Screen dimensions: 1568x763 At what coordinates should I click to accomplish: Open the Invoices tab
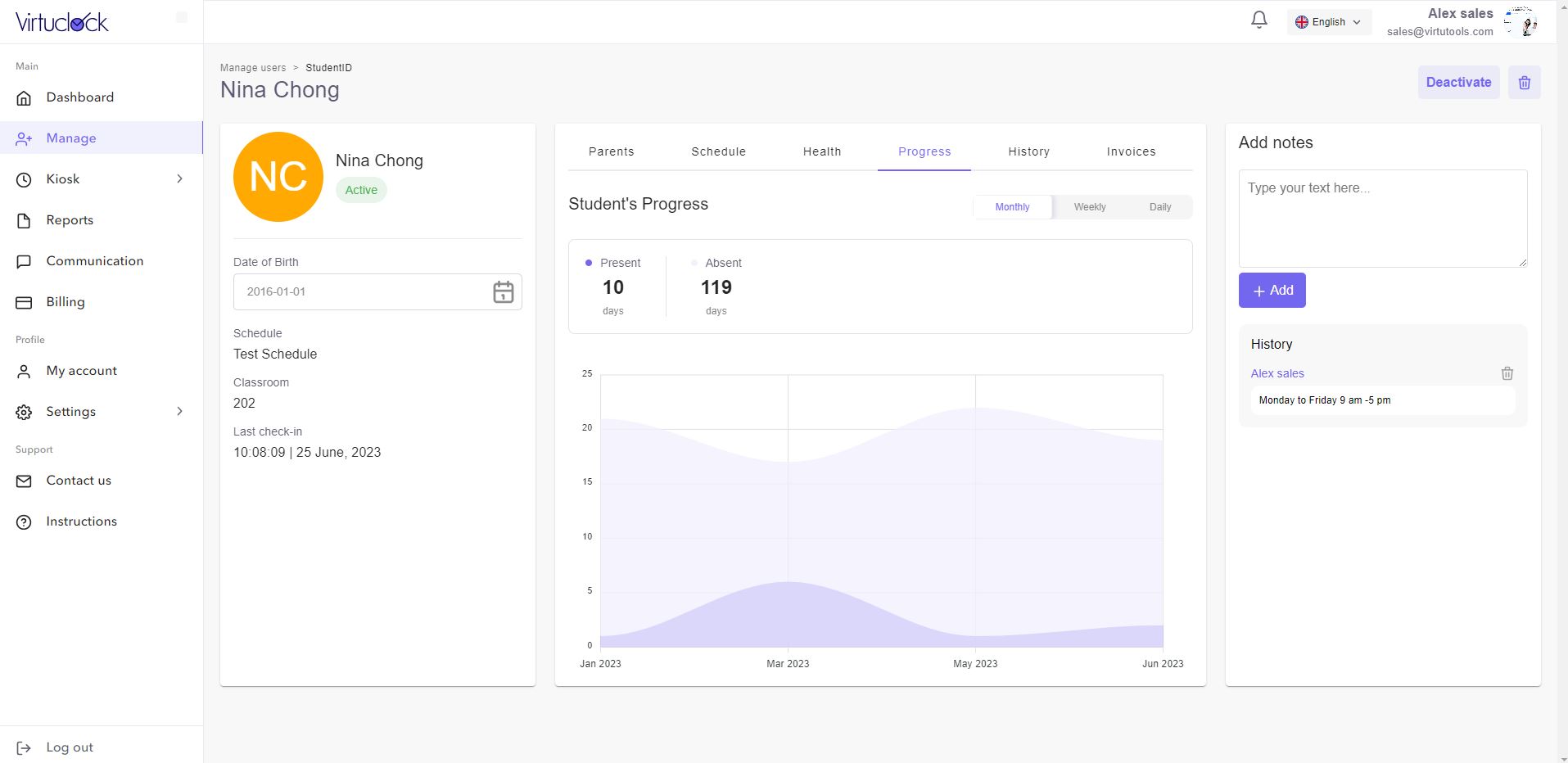1131,151
